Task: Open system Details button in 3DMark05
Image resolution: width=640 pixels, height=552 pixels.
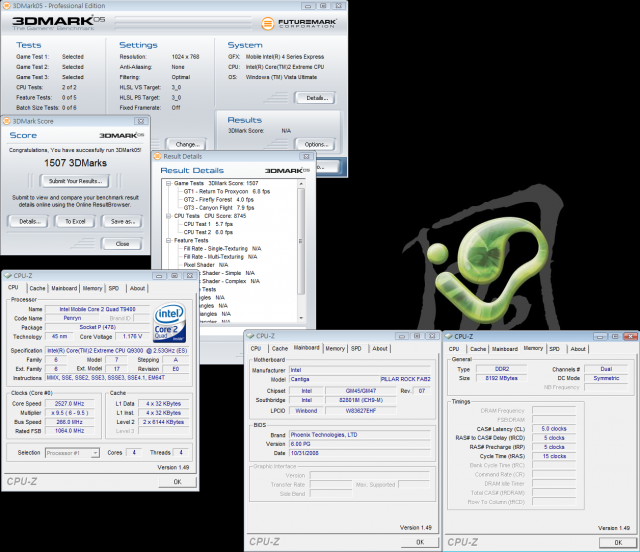Action: point(316,98)
